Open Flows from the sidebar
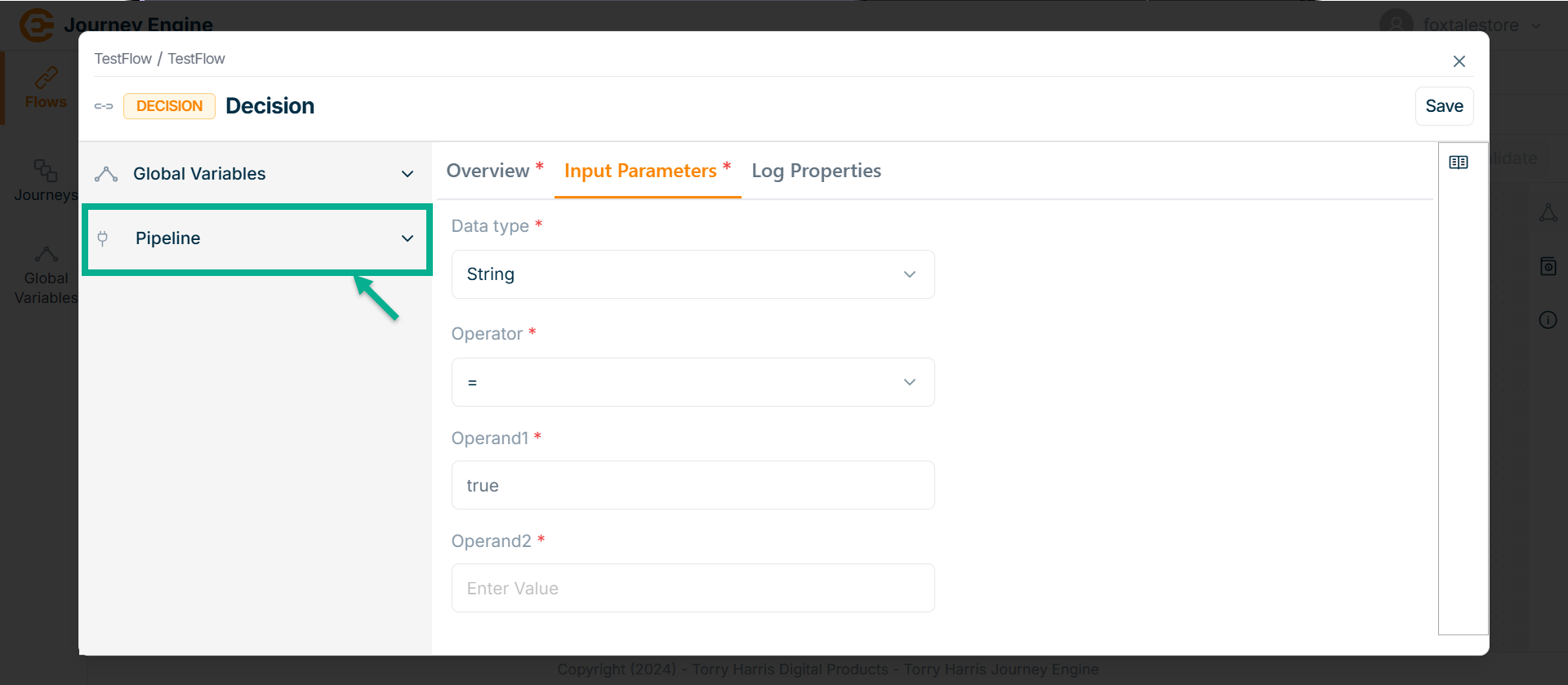Viewport: 1568px width, 685px height. coord(46,88)
